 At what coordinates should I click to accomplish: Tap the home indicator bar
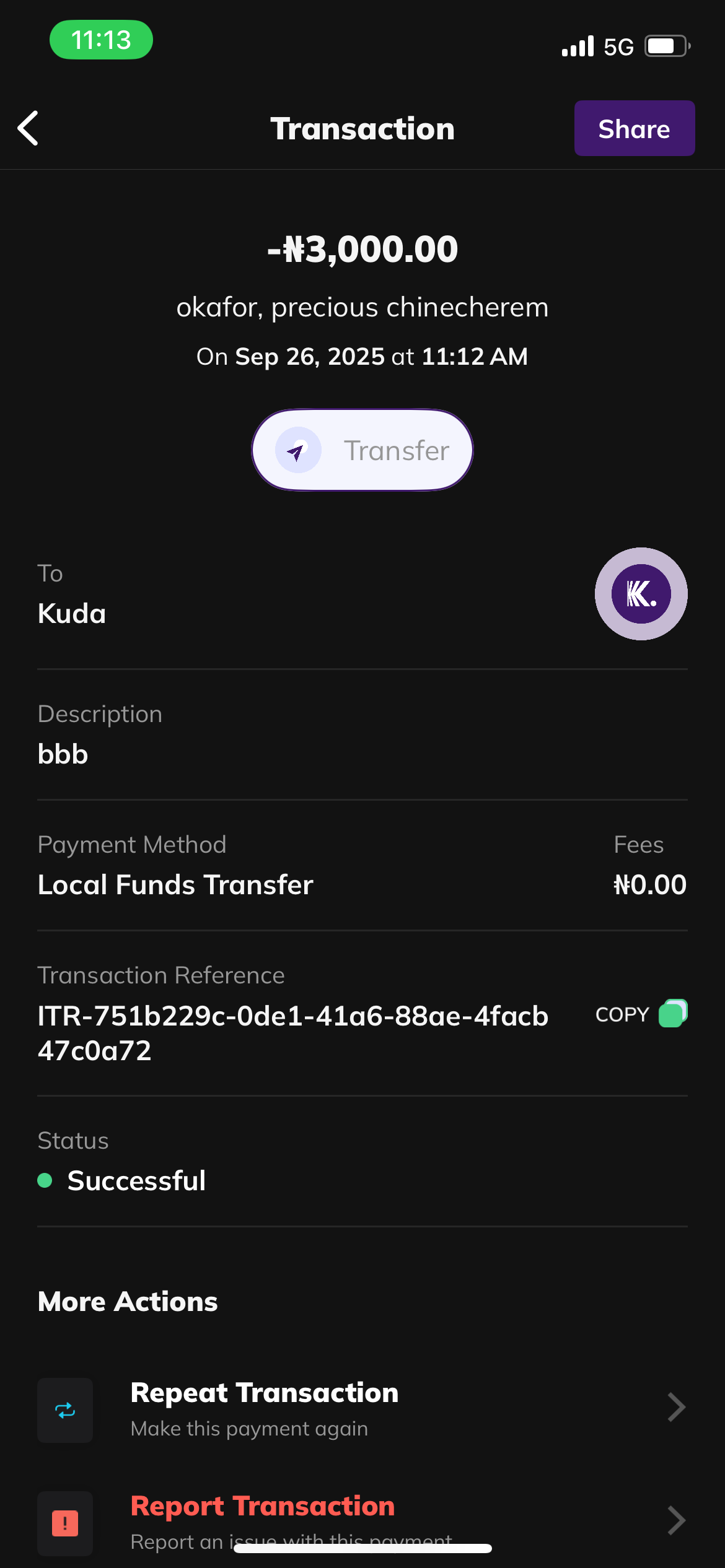click(x=362, y=1549)
